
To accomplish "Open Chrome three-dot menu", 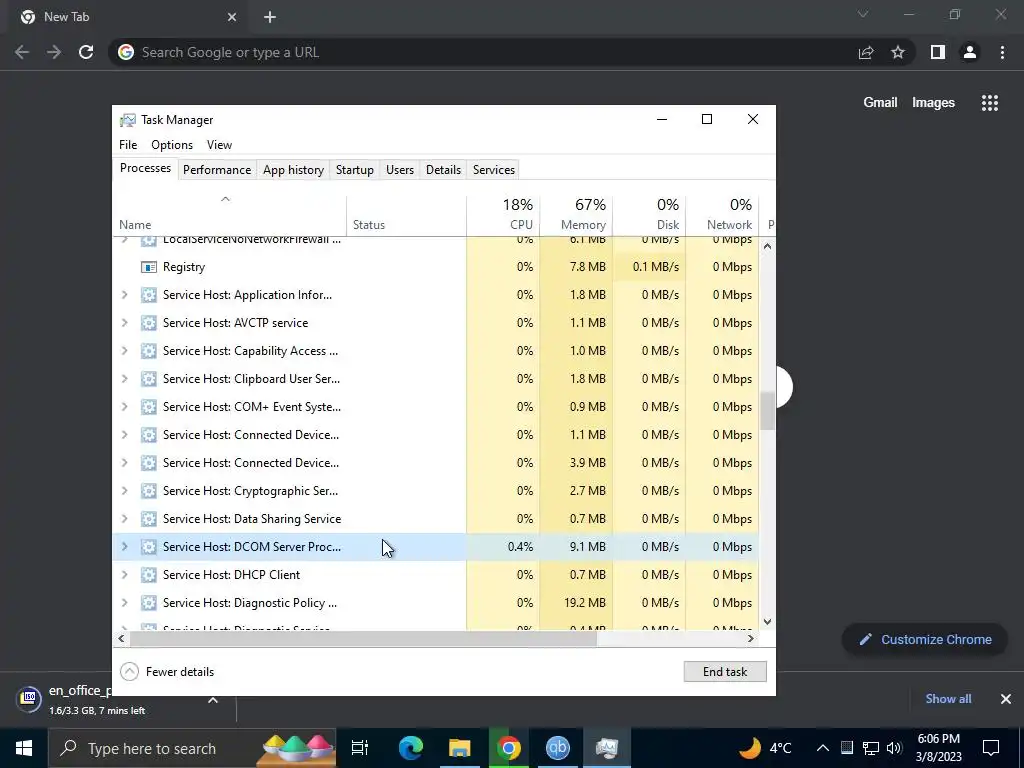I will [1002, 52].
